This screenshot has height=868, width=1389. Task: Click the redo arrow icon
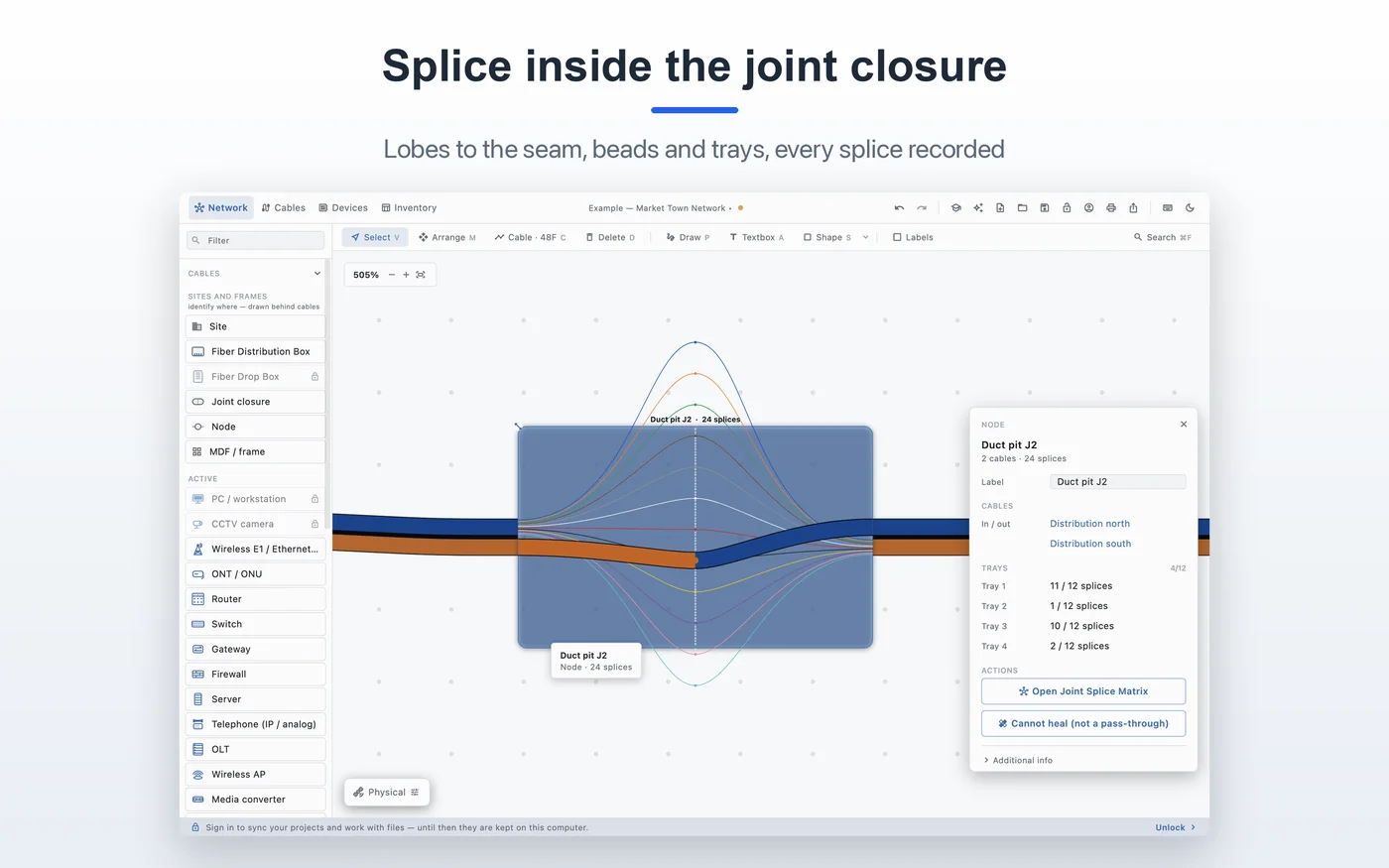pos(922,208)
